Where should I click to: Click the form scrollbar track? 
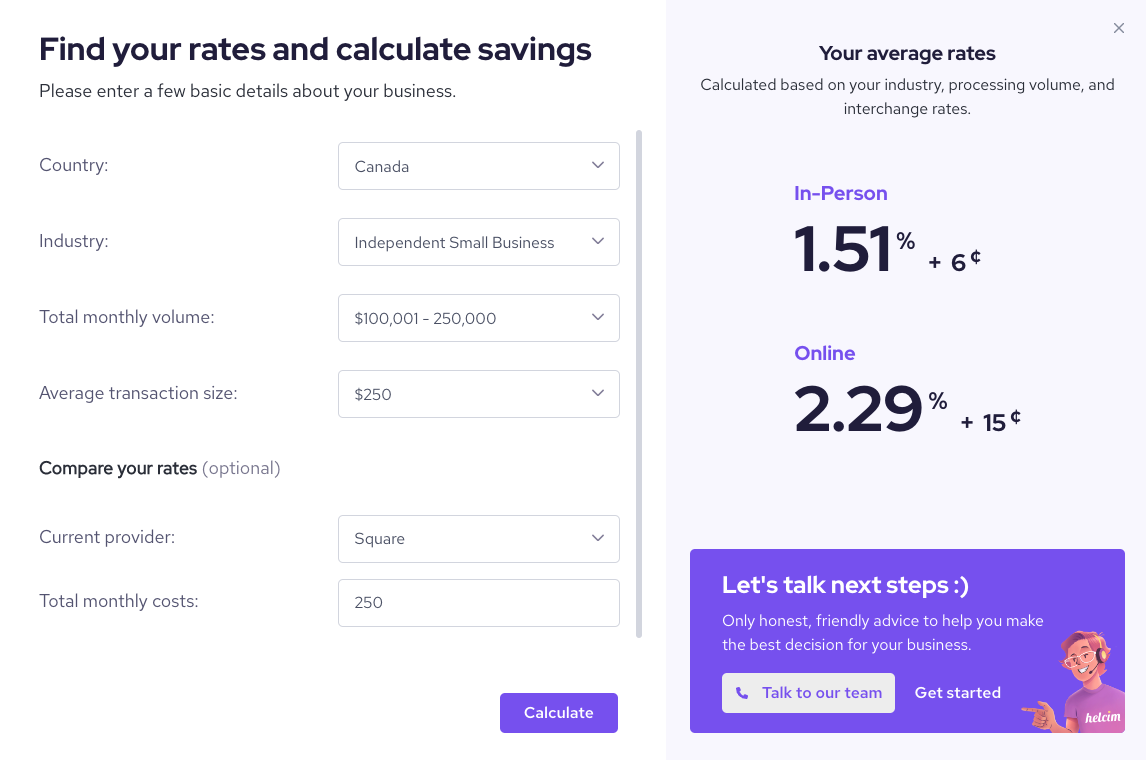click(x=640, y=390)
